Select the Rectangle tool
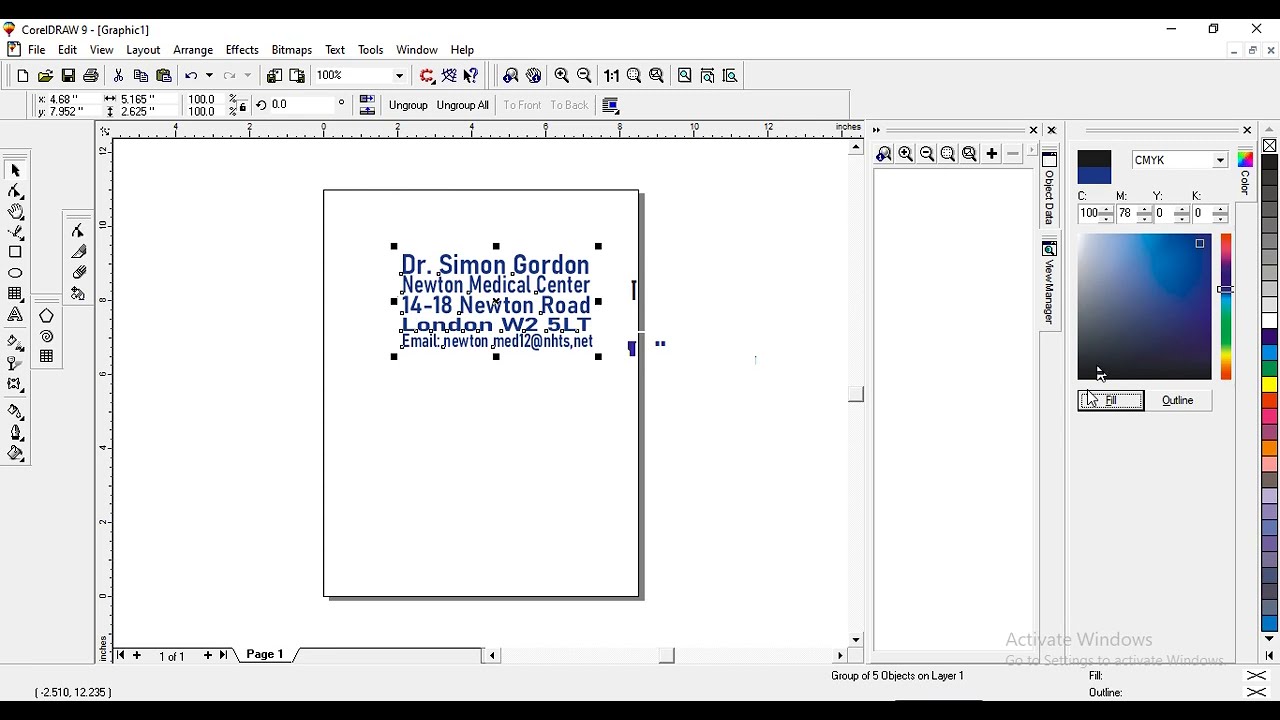Viewport: 1280px width, 720px height. (x=15, y=253)
